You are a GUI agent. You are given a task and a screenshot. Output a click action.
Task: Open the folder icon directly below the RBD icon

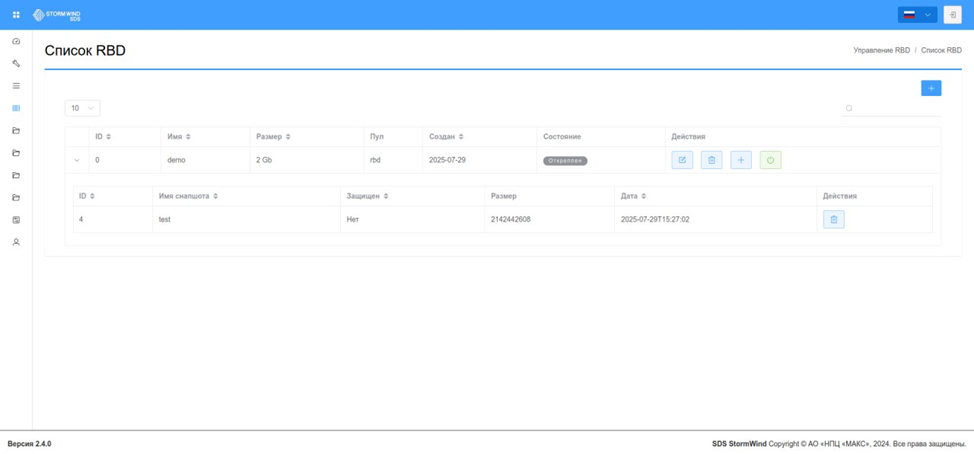[16, 130]
